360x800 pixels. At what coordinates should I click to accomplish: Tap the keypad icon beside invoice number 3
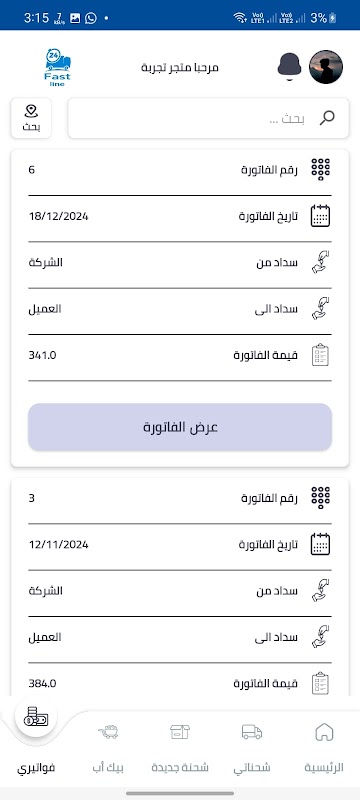pyautogui.click(x=321, y=497)
